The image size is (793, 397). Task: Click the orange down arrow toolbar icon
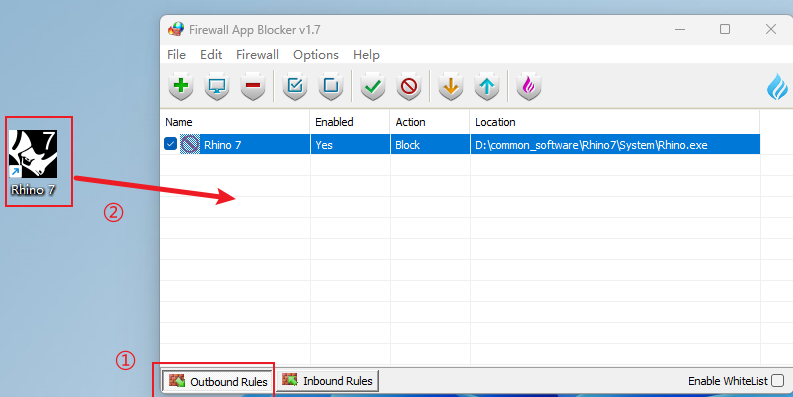[x=451, y=86]
